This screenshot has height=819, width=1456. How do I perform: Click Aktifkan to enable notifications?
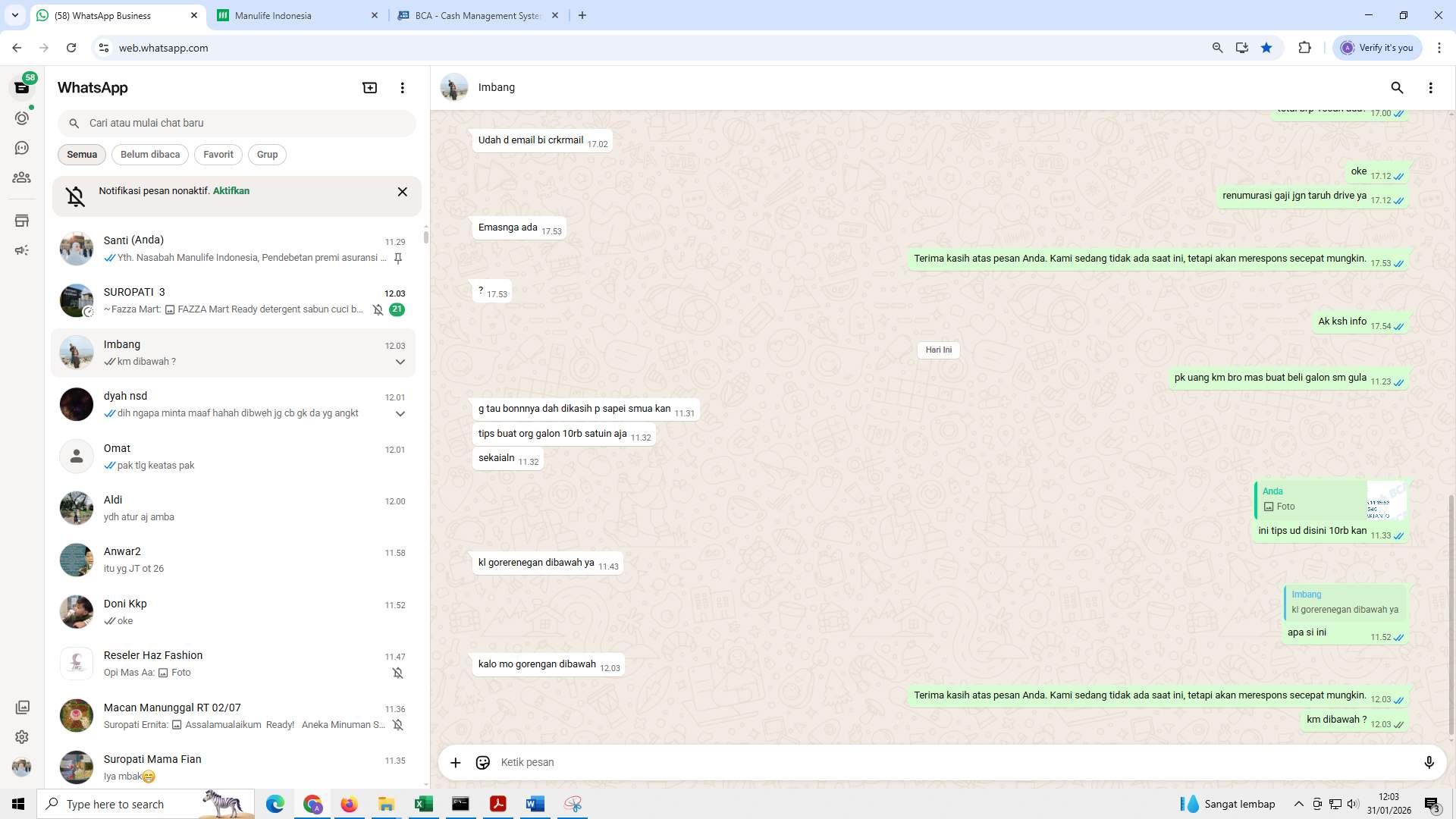[x=231, y=190]
